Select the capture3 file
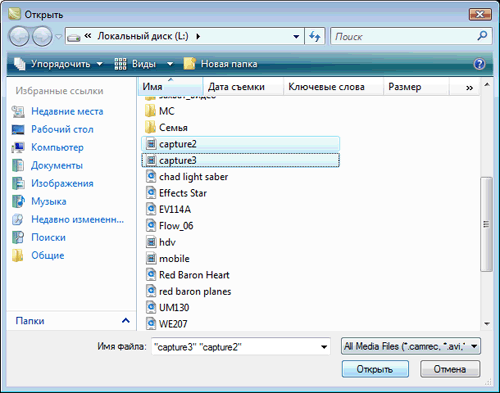This screenshot has height=393, width=500. pyautogui.click(x=240, y=160)
